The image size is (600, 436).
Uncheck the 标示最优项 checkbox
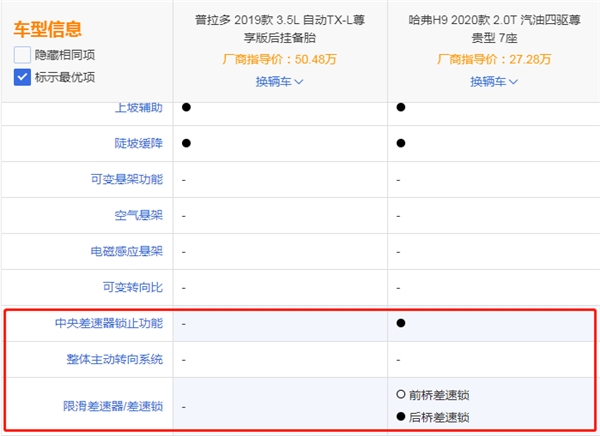pos(22,77)
